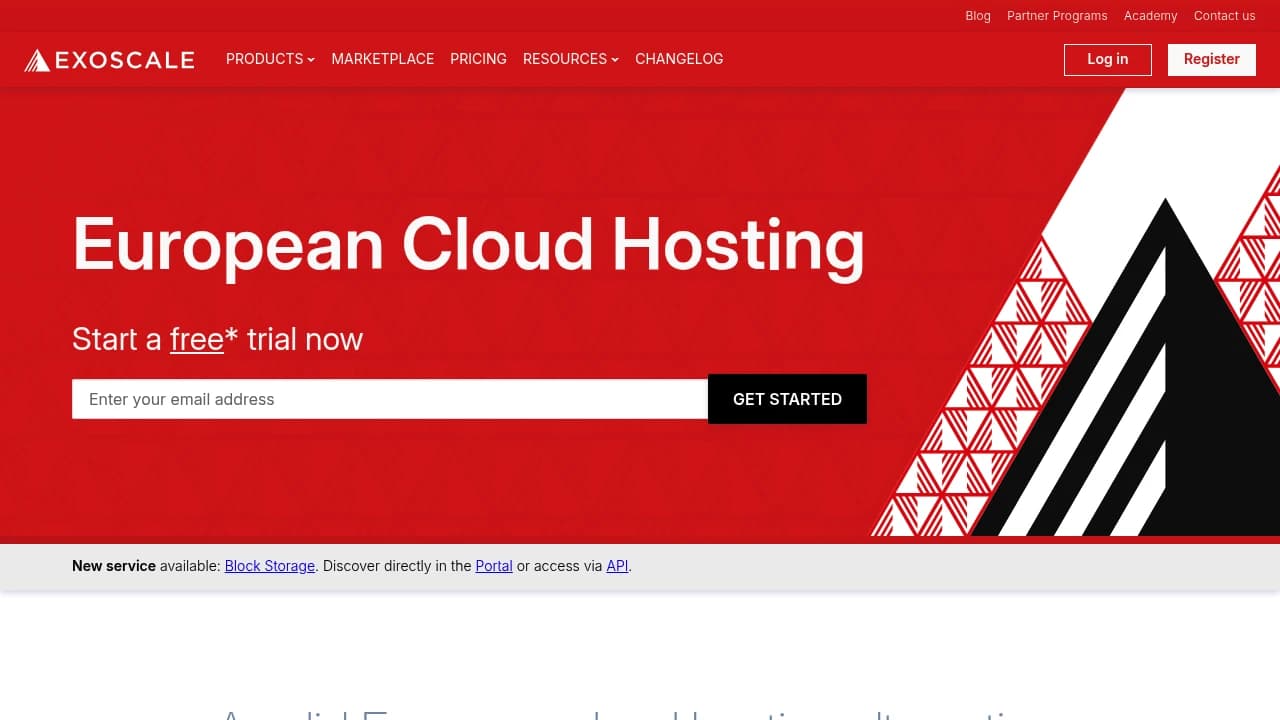1280x720 pixels.
Task: Click the New service text
Action: pyautogui.click(x=114, y=566)
